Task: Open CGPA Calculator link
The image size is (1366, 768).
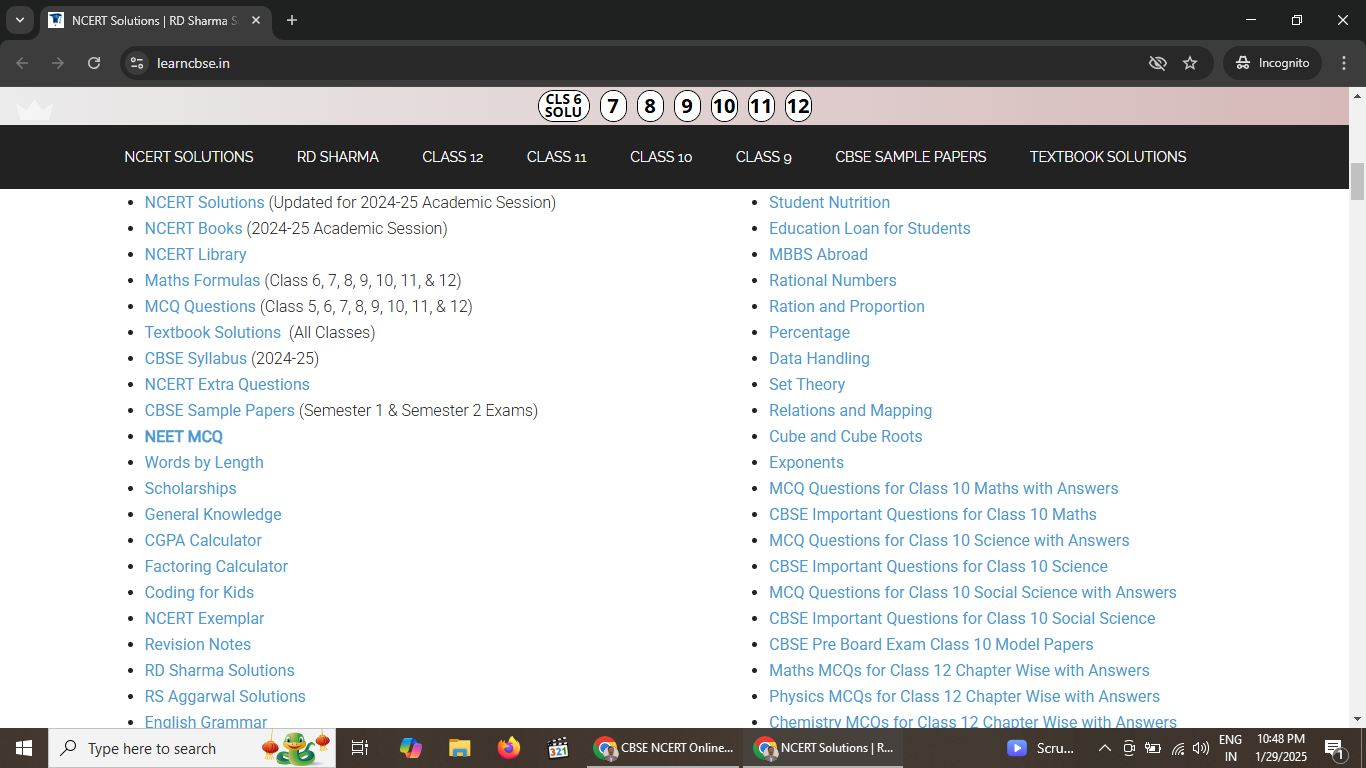Action: tap(203, 540)
